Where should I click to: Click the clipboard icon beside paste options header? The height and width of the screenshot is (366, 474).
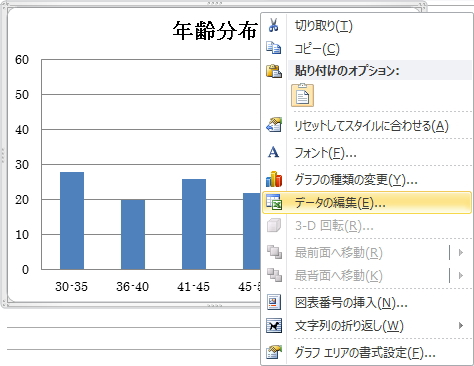click(x=274, y=71)
